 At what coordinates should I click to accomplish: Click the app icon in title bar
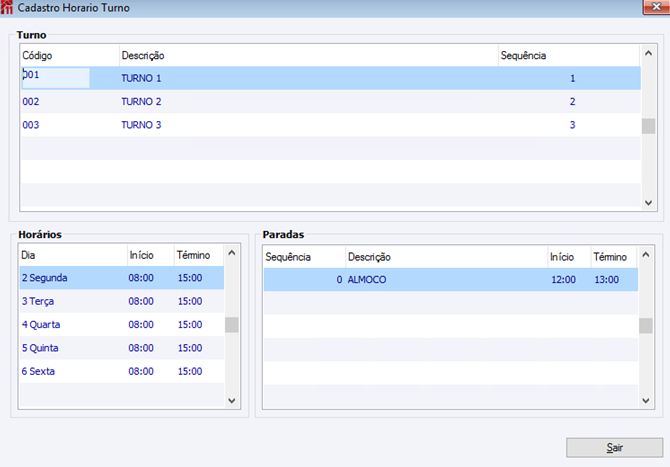point(6,8)
